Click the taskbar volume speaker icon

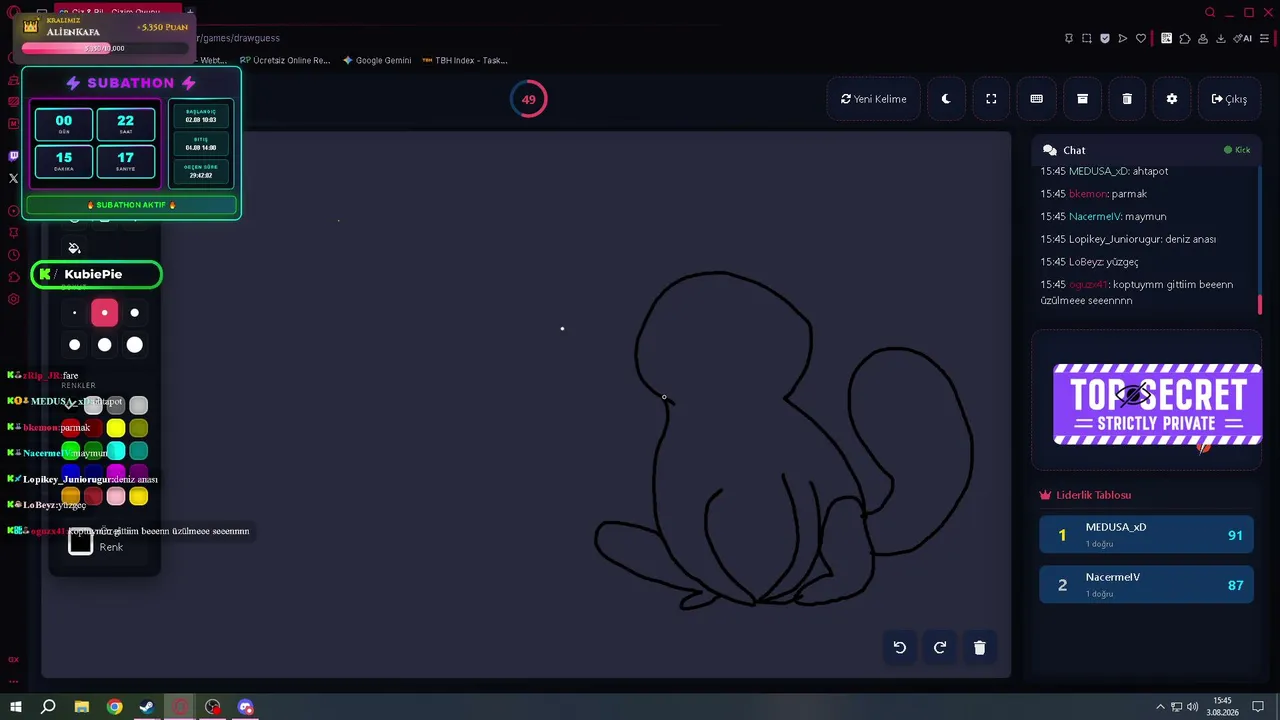[1193, 707]
